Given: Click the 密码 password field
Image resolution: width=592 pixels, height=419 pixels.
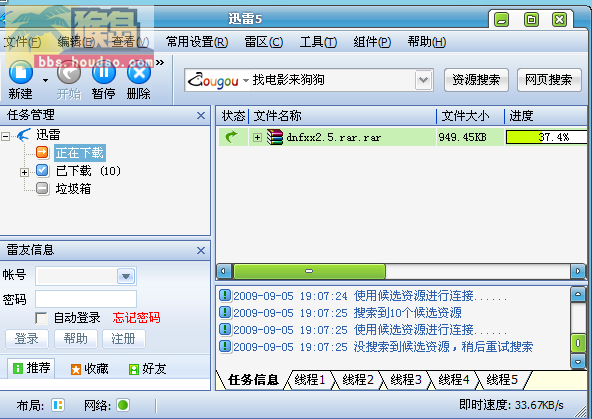Looking at the screenshot, I should click(86, 299).
